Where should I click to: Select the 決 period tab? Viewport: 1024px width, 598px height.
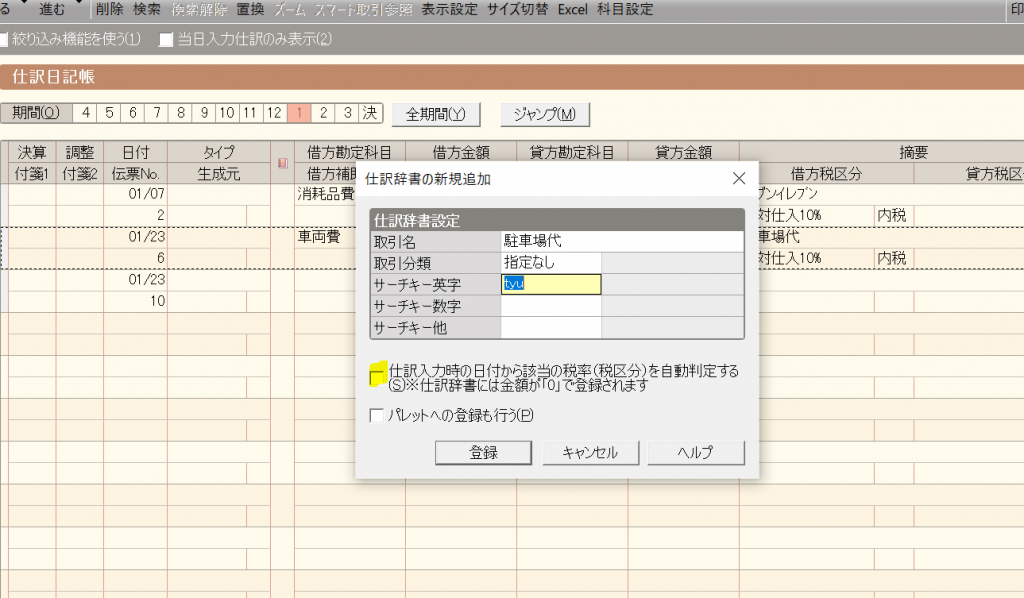pos(370,113)
